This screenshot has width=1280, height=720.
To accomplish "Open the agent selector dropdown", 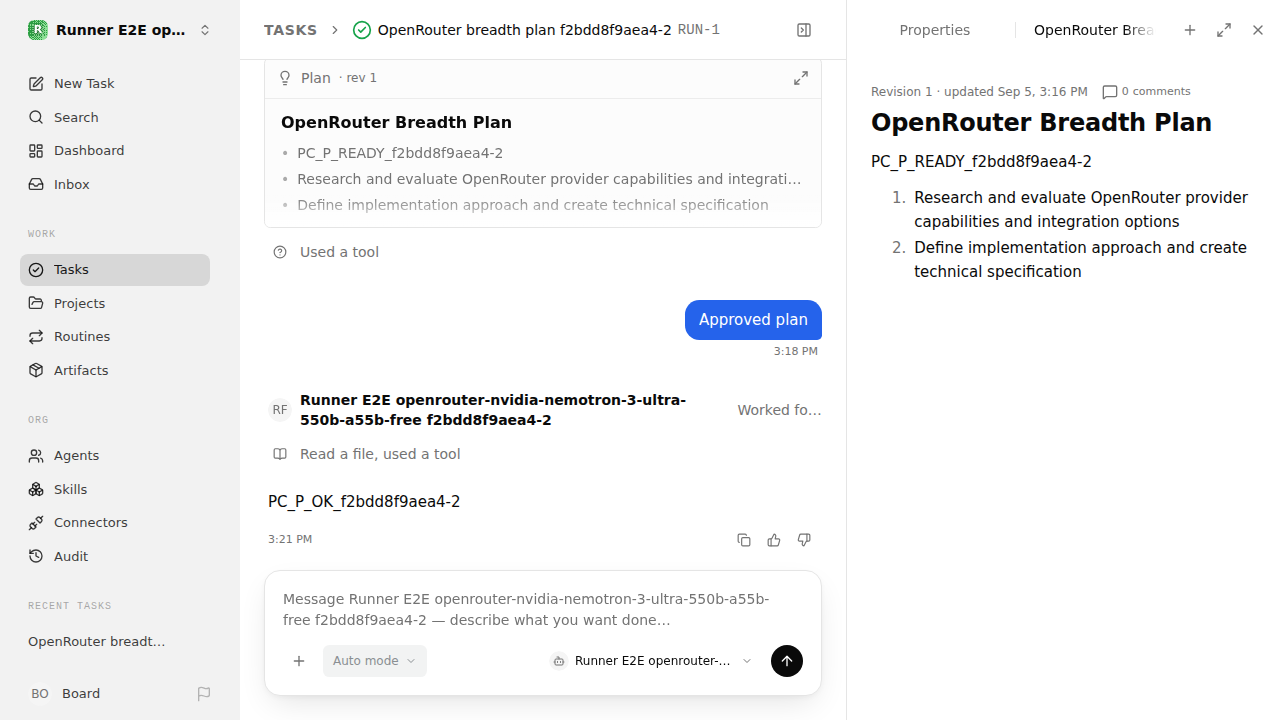I will [651, 661].
